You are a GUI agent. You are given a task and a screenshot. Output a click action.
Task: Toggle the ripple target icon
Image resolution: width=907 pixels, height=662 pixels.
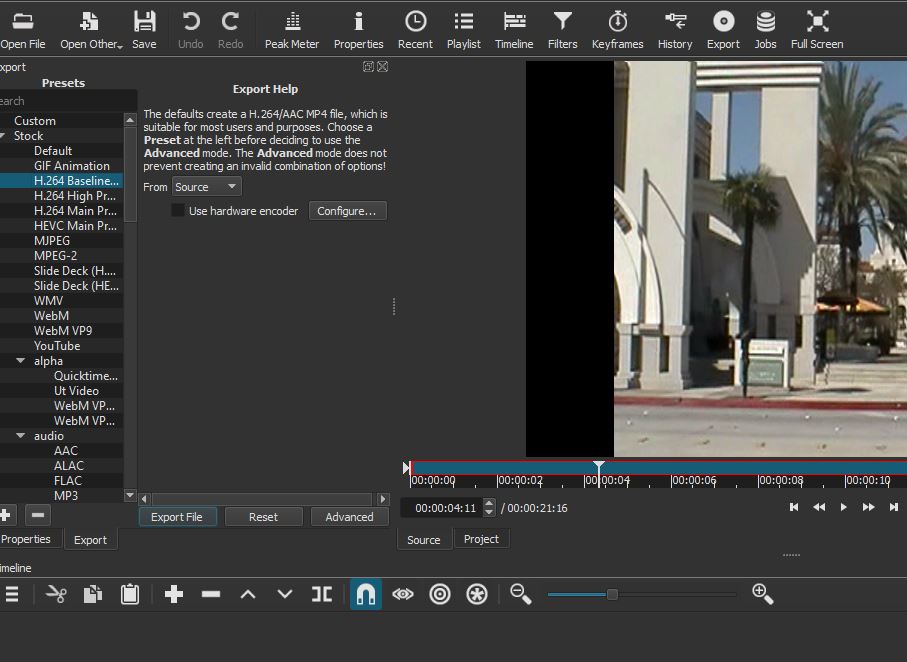(x=440, y=594)
